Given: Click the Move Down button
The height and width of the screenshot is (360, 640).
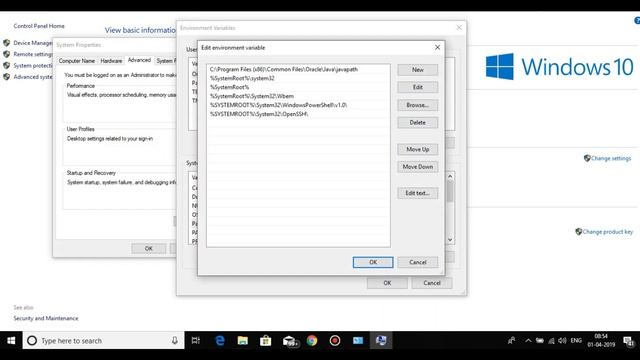Looking at the screenshot, I should [418, 167].
